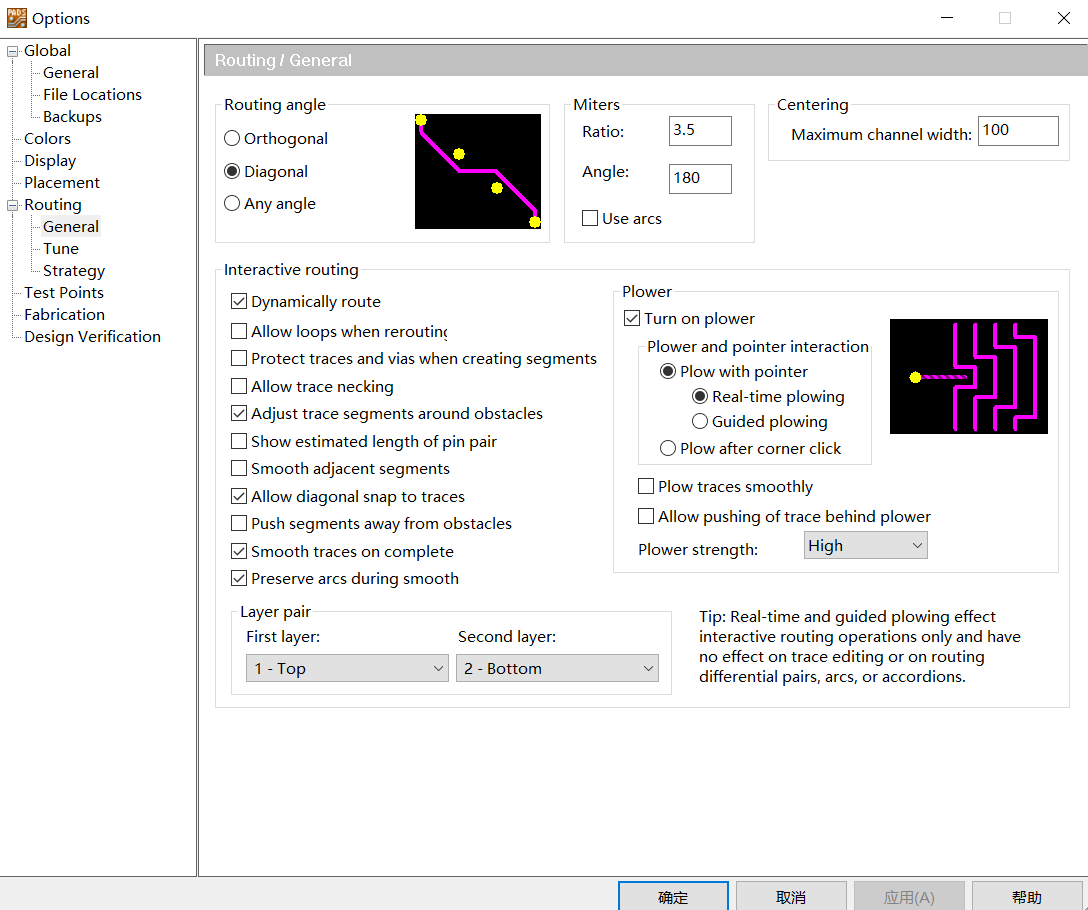Select Real-time plowing option

(700, 396)
